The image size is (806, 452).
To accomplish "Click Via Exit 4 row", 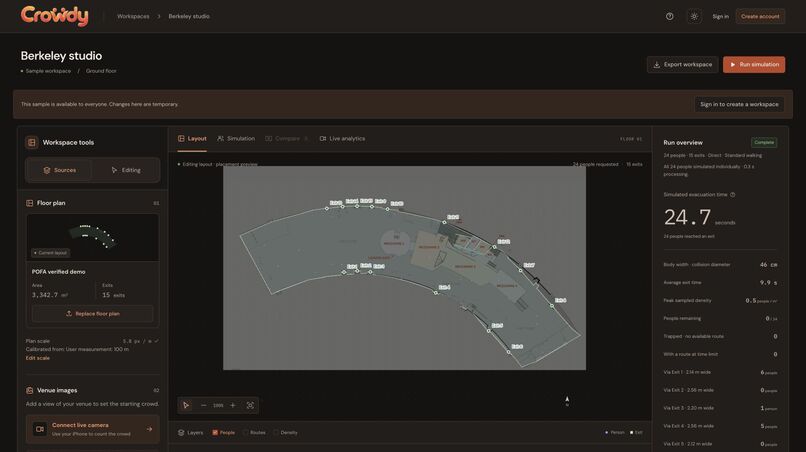I will (720, 426).
